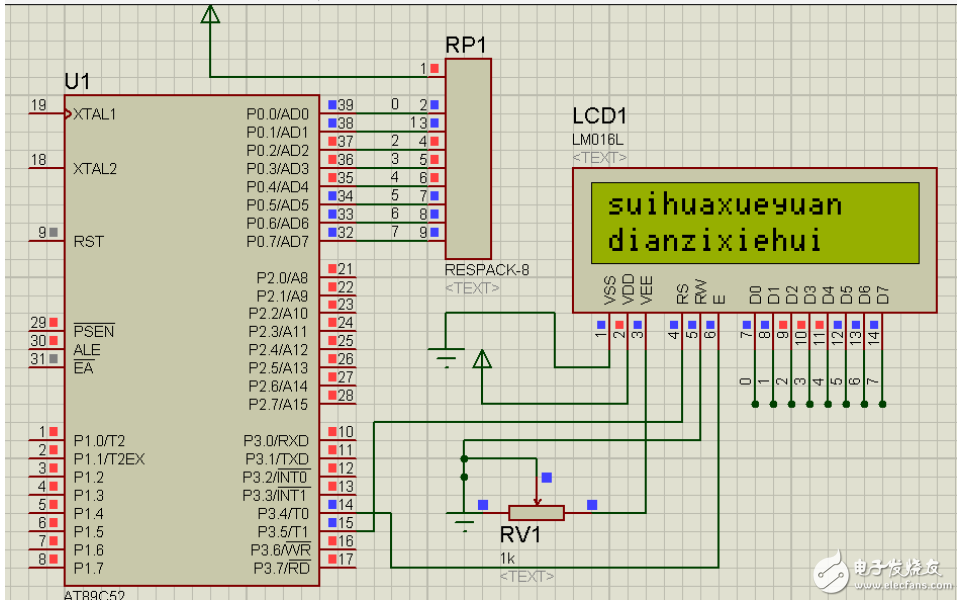This screenshot has height=602, width=961.
Task: Click the power arrow terminal beneath the LCD
Action: tap(483, 360)
